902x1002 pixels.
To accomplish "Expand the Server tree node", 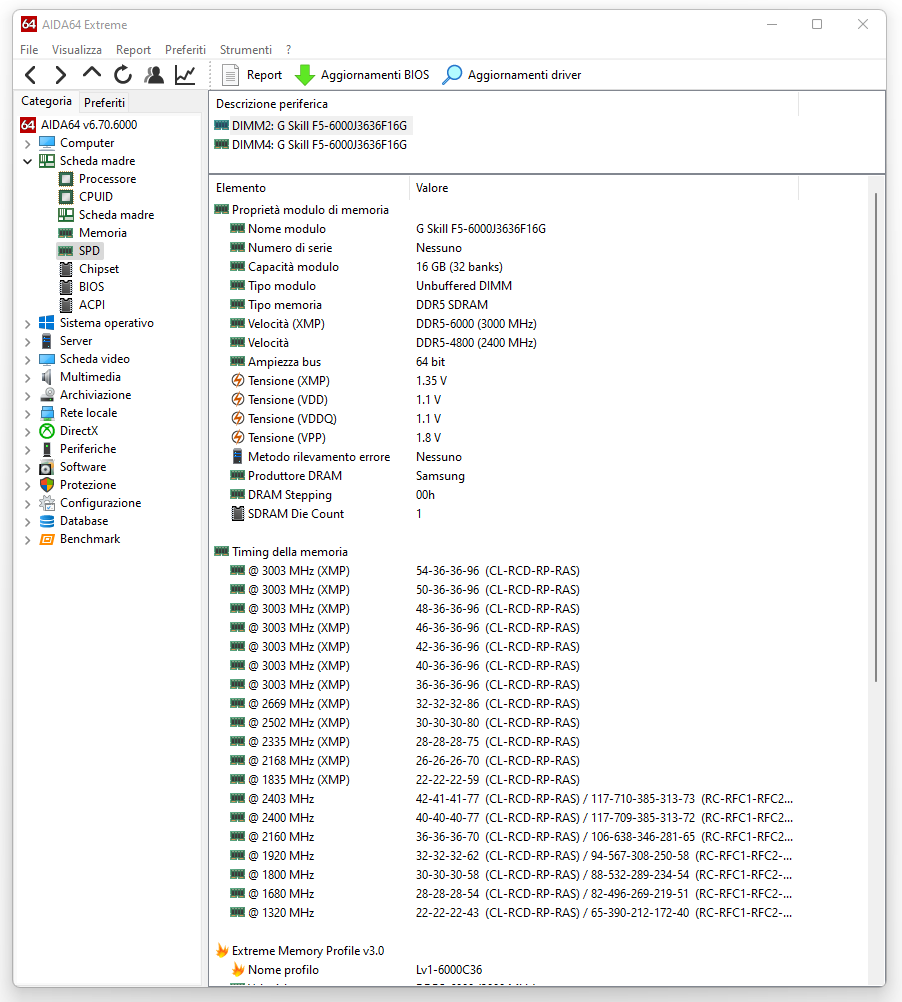I will point(27,342).
